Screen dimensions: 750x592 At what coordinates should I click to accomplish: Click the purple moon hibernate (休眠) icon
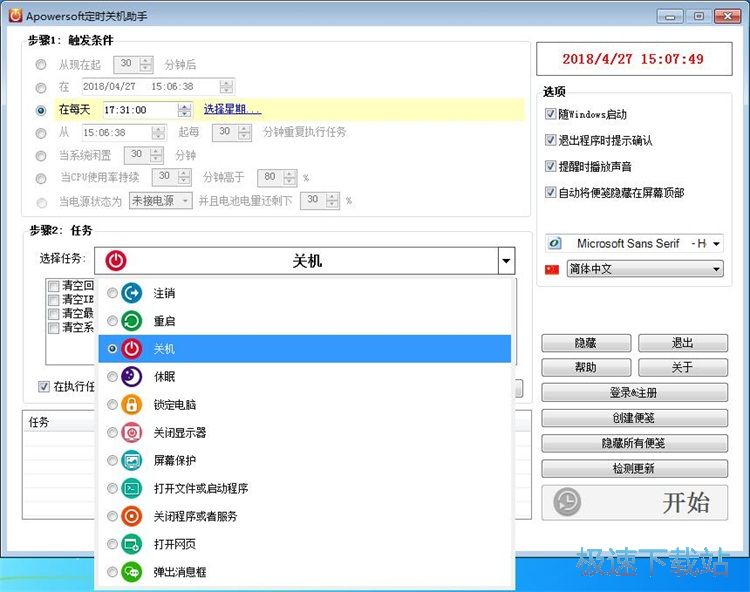click(132, 376)
